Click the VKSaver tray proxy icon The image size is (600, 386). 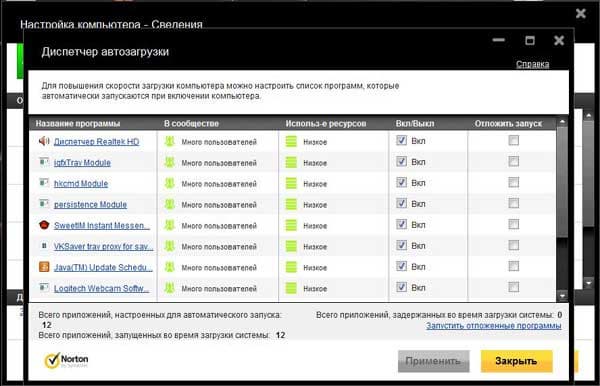pyautogui.click(x=44, y=246)
